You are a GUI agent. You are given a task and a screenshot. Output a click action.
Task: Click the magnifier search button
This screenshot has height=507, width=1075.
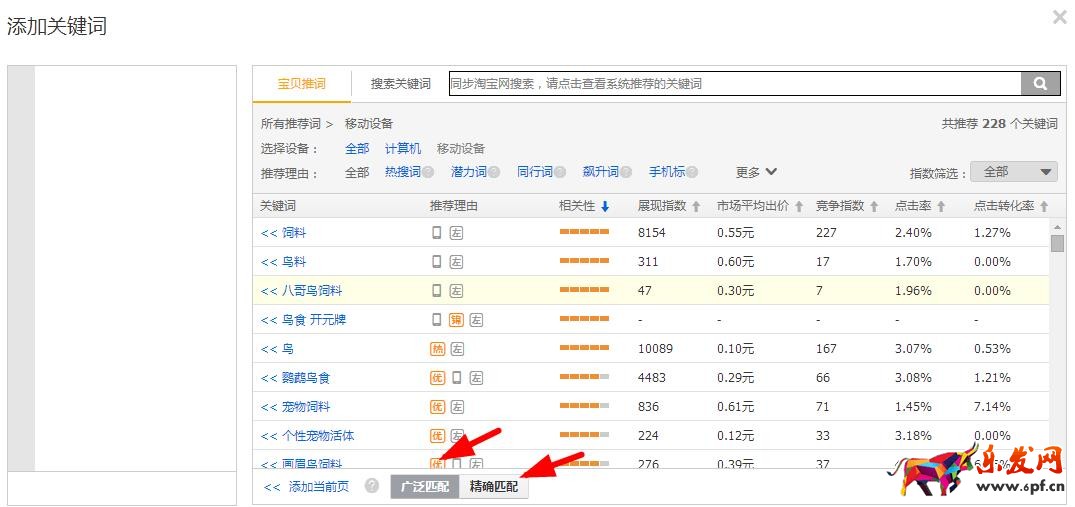[1040, 84]
